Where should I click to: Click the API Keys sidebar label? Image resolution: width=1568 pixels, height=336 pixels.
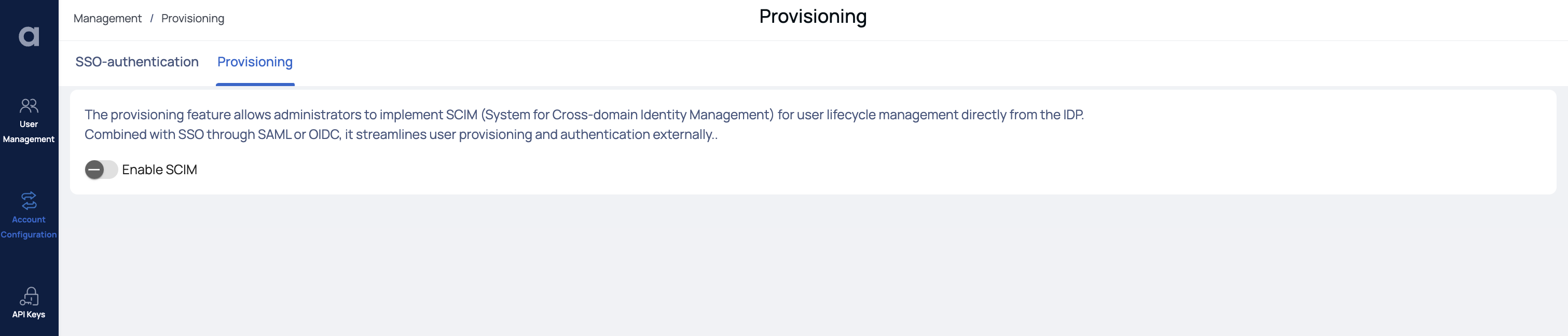coord(29,315)
